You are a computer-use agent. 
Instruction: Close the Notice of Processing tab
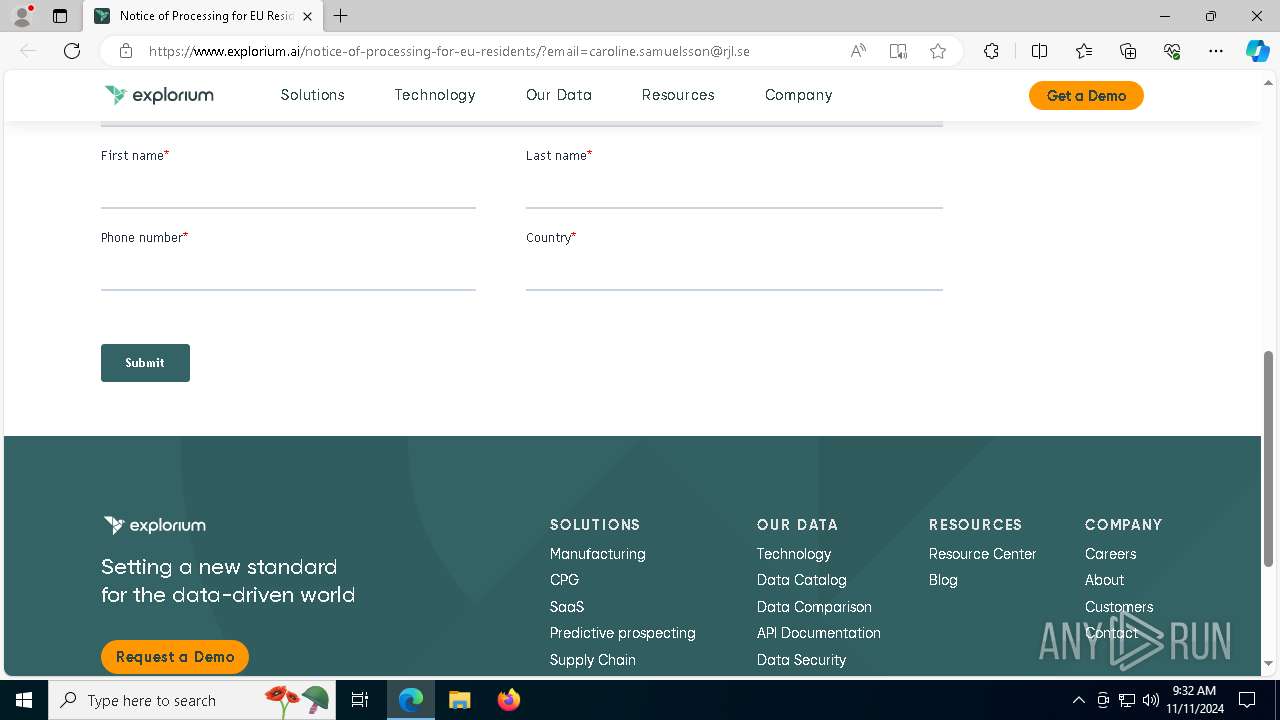coord(307,16)
